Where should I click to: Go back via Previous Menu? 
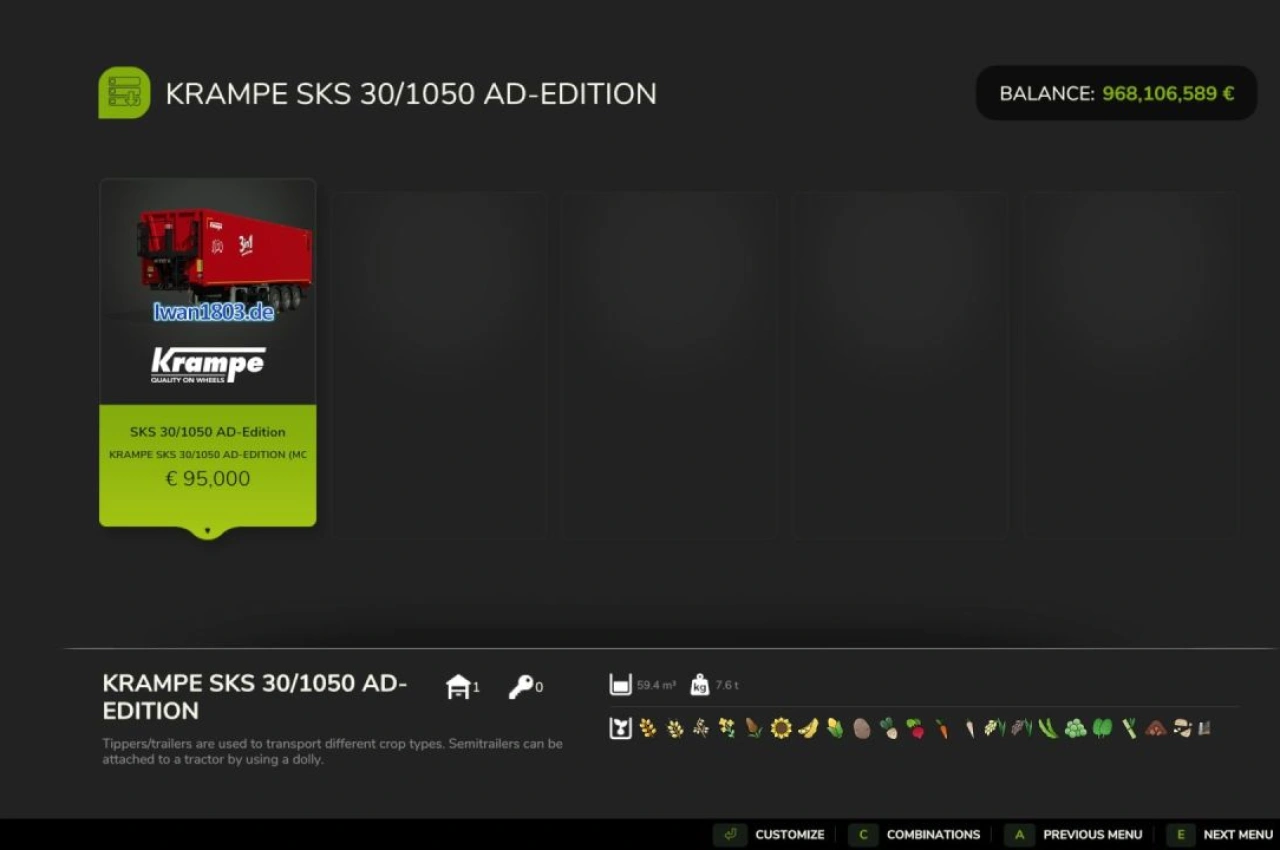point(1090,834)
